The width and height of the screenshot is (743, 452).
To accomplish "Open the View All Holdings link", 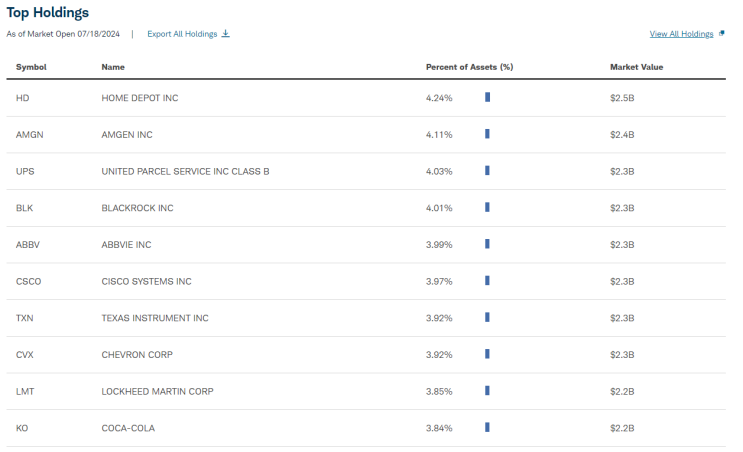I will (681, 34).
